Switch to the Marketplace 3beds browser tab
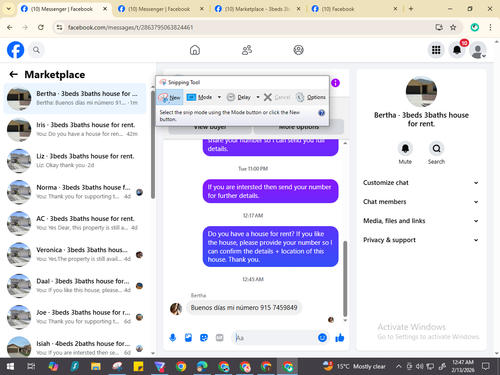The image size is (500, 375). (x=258, y=9)
